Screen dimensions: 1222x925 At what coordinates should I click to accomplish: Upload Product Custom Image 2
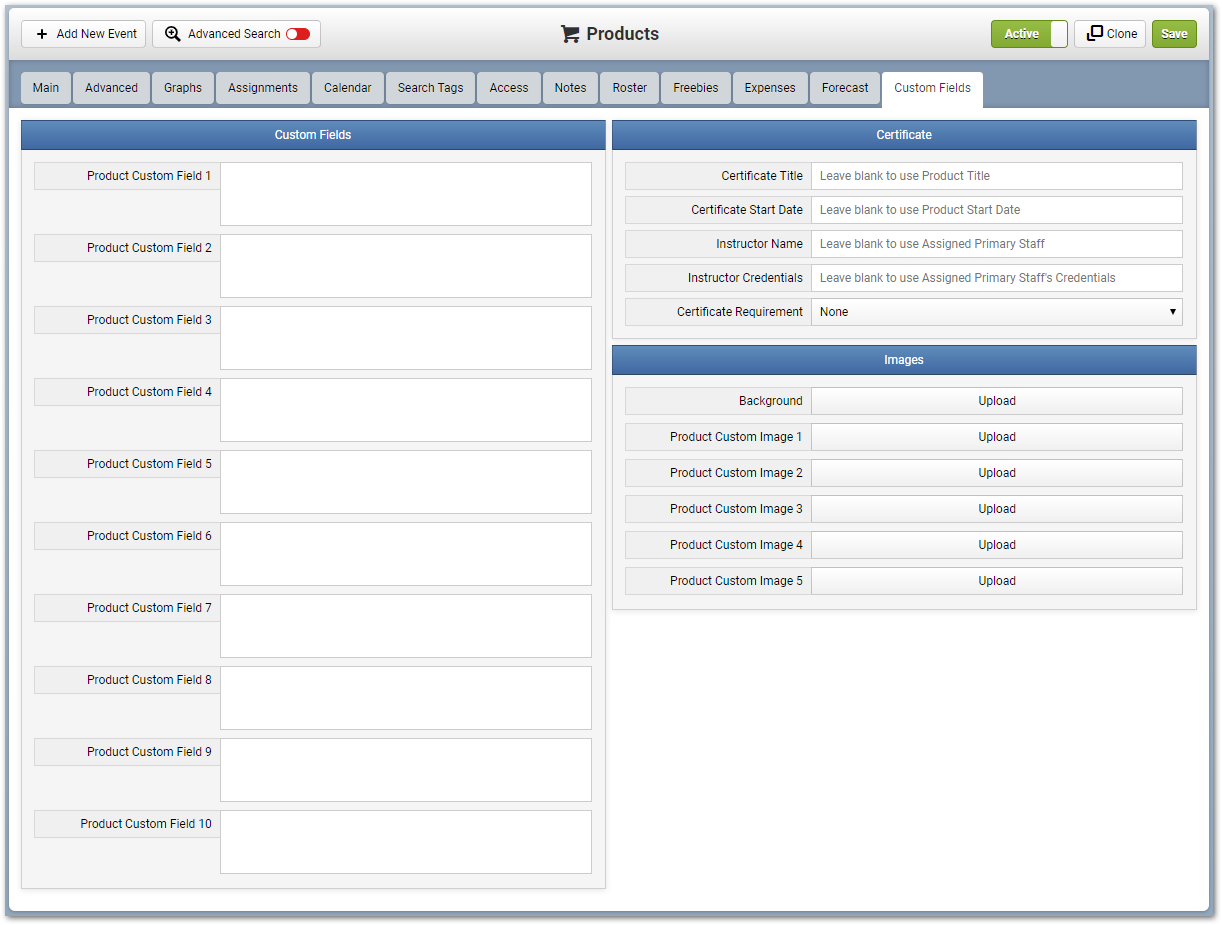point(997,473)
